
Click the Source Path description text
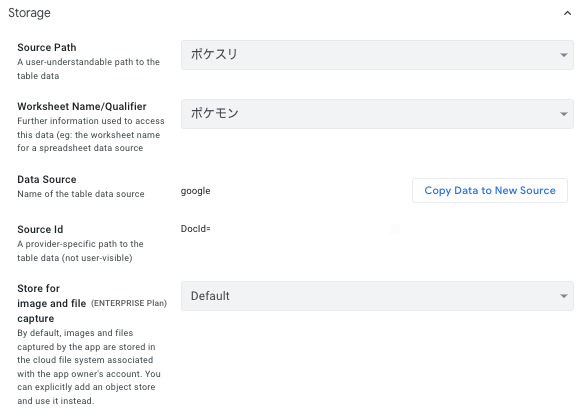click(x=88, y=69)
